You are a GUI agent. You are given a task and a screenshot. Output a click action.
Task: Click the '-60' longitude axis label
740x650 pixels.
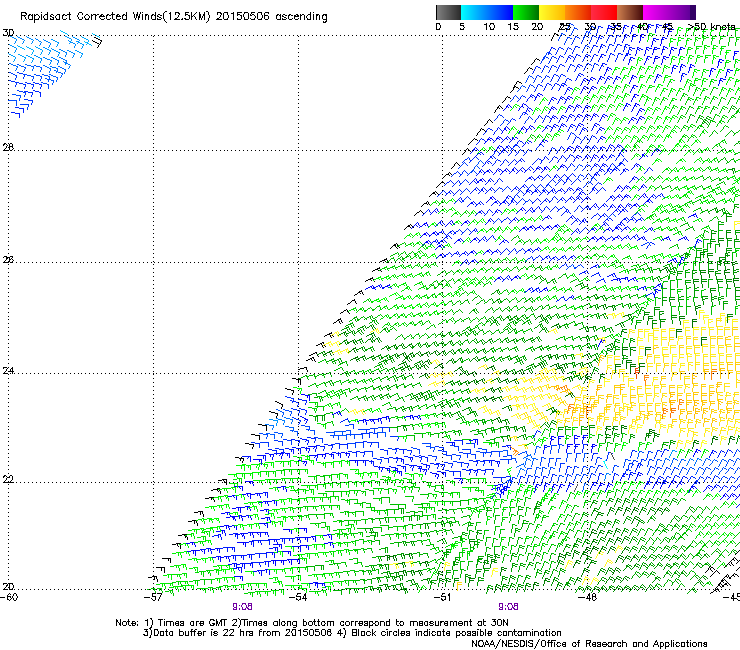click(x=9, y=597)
